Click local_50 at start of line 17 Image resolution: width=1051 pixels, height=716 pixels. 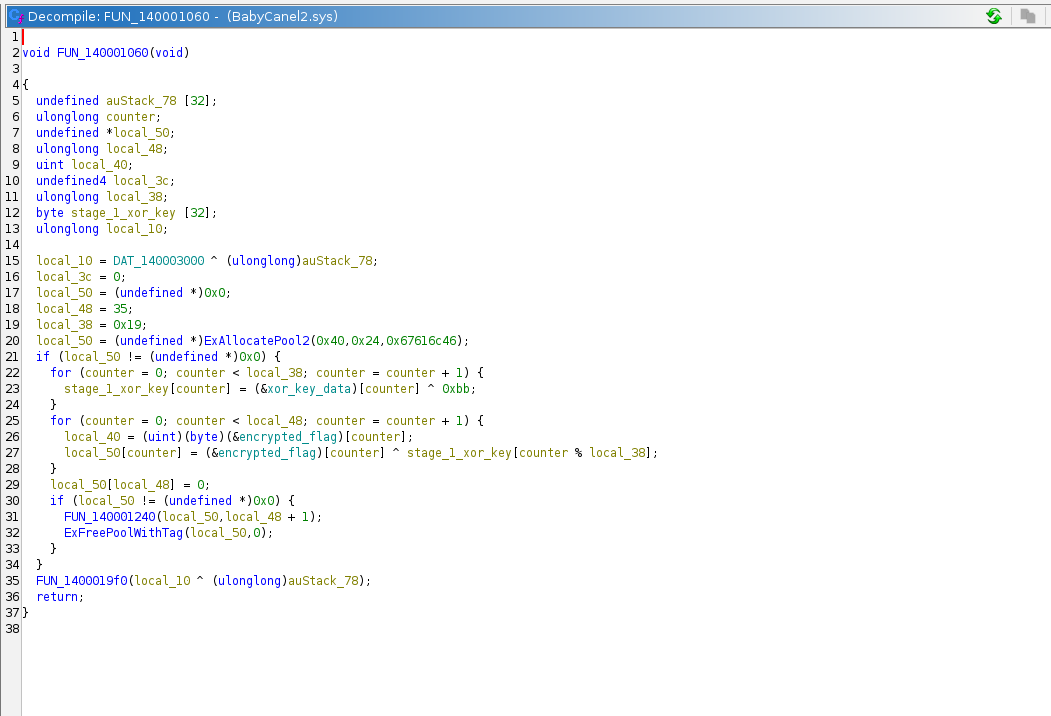click(64, 293)
